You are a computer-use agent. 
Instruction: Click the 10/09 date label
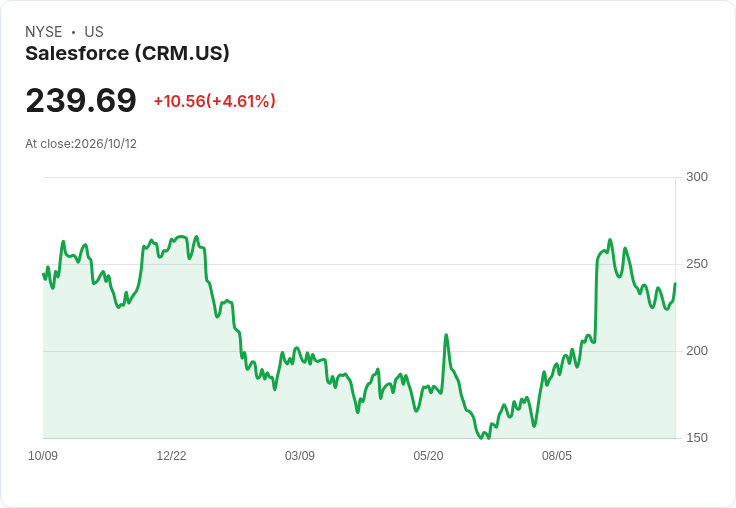click(x=43, y=455)
